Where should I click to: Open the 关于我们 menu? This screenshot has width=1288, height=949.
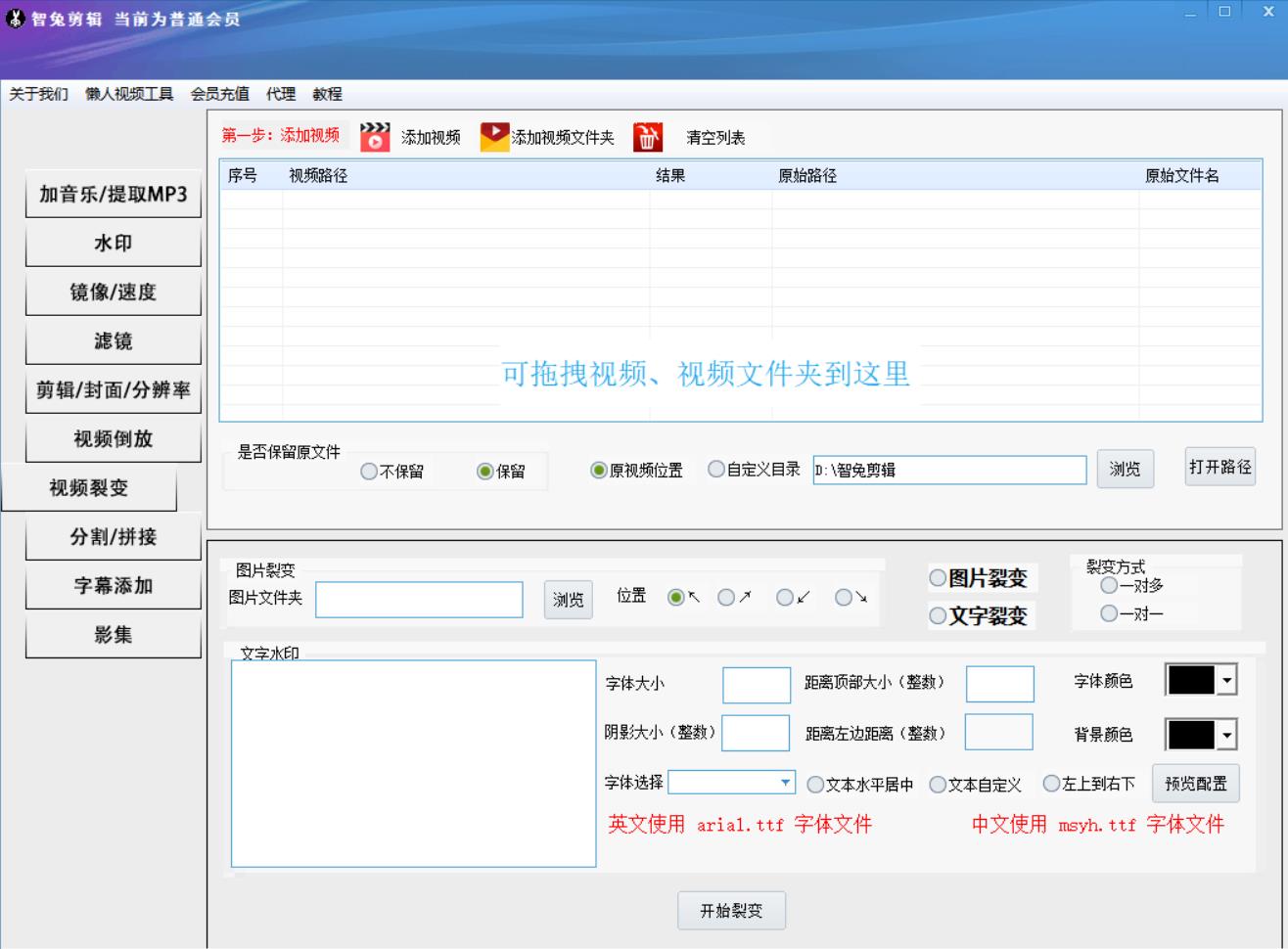point(39,94)
